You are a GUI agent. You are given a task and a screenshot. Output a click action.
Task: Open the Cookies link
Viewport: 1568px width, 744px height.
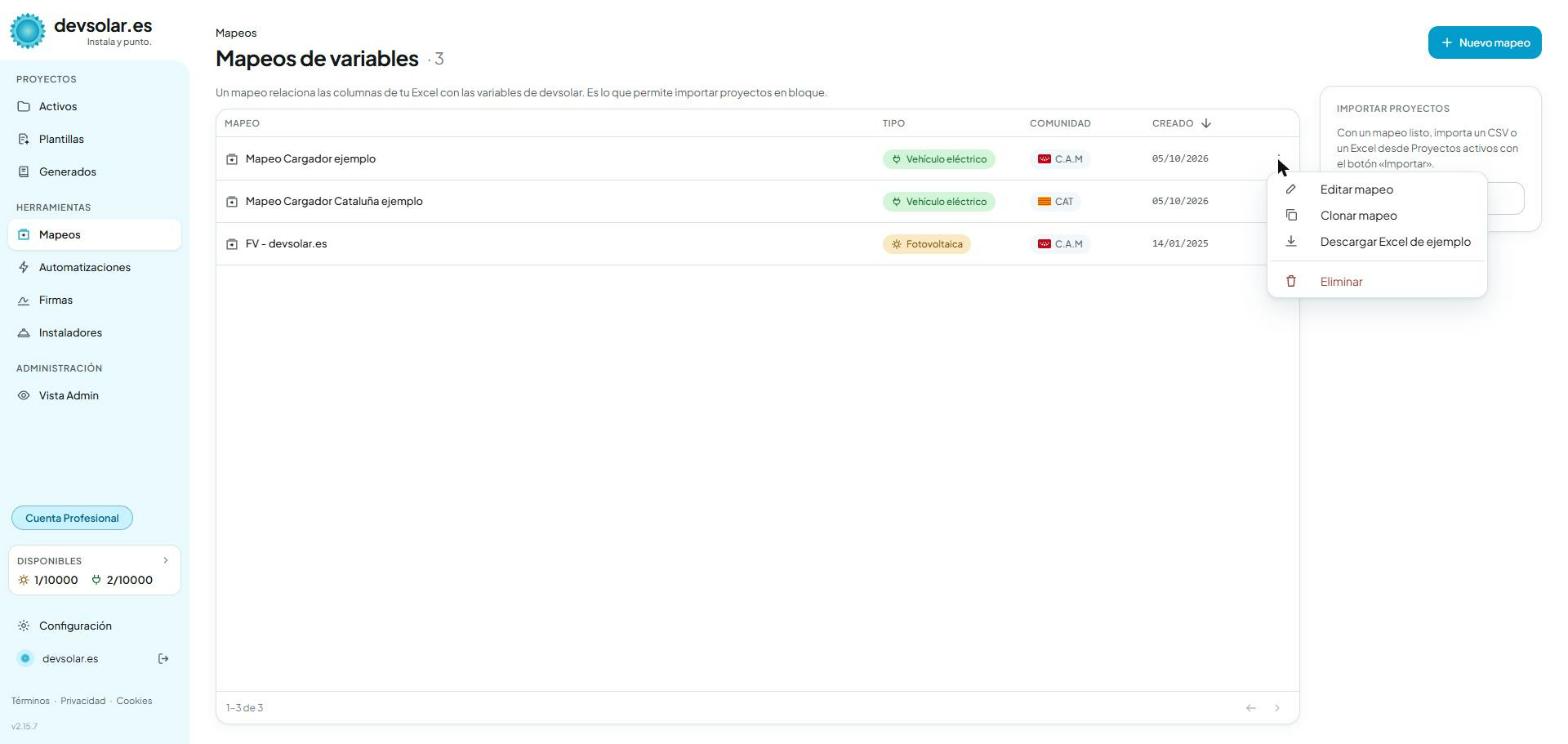click(134, 701)
